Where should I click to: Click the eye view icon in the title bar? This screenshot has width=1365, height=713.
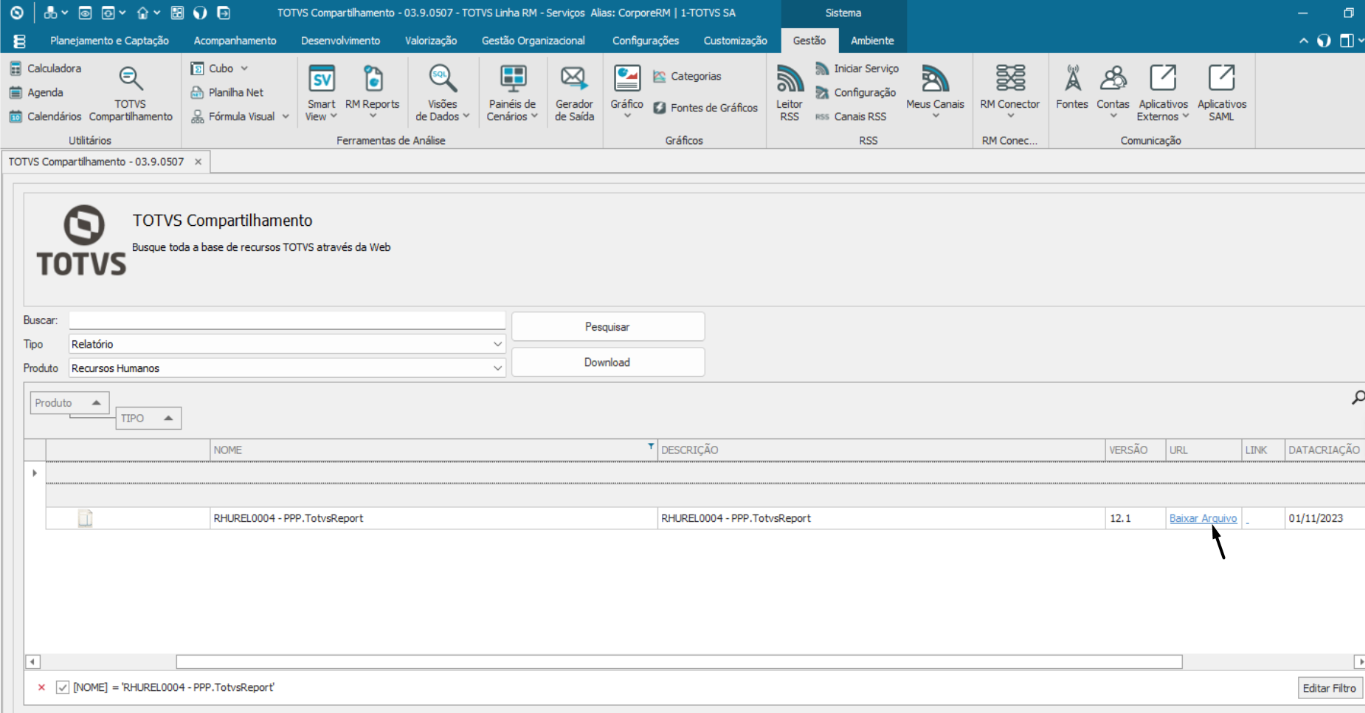pyautogui.click(x=85, y=13)
